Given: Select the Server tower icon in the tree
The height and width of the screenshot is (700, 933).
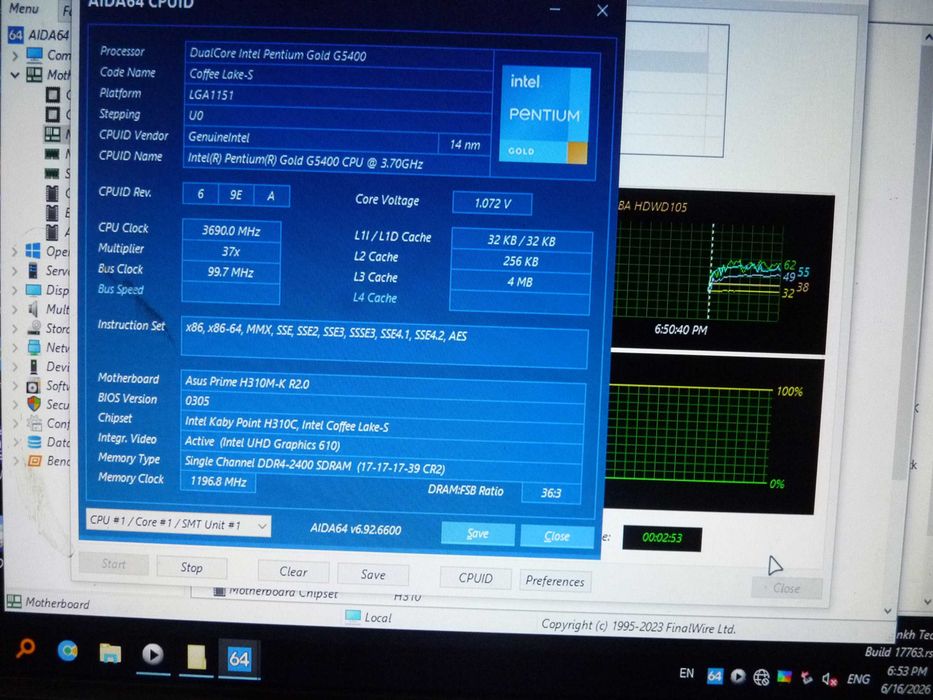Looking at the screenshot, I should [x=33, y=270].
